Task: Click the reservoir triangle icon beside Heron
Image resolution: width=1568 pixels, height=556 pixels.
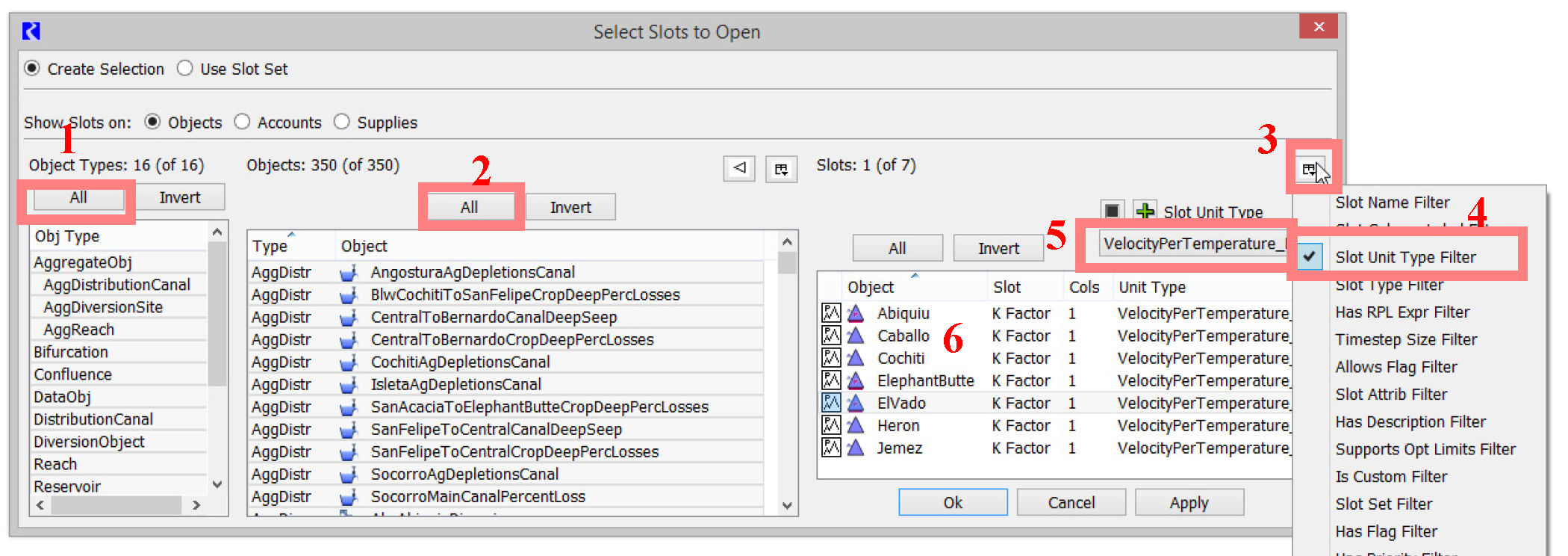Action: tap(856, 426)
